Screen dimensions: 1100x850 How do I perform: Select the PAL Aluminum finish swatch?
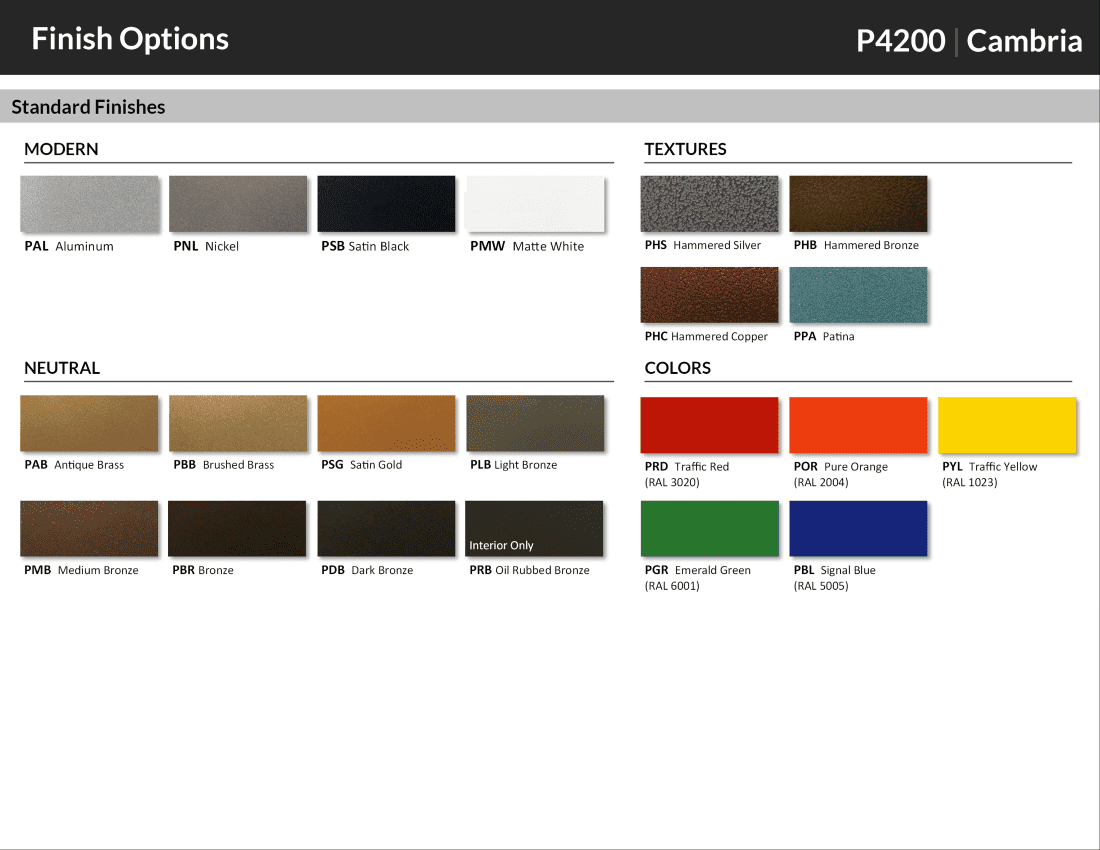(x=89, y=202)
